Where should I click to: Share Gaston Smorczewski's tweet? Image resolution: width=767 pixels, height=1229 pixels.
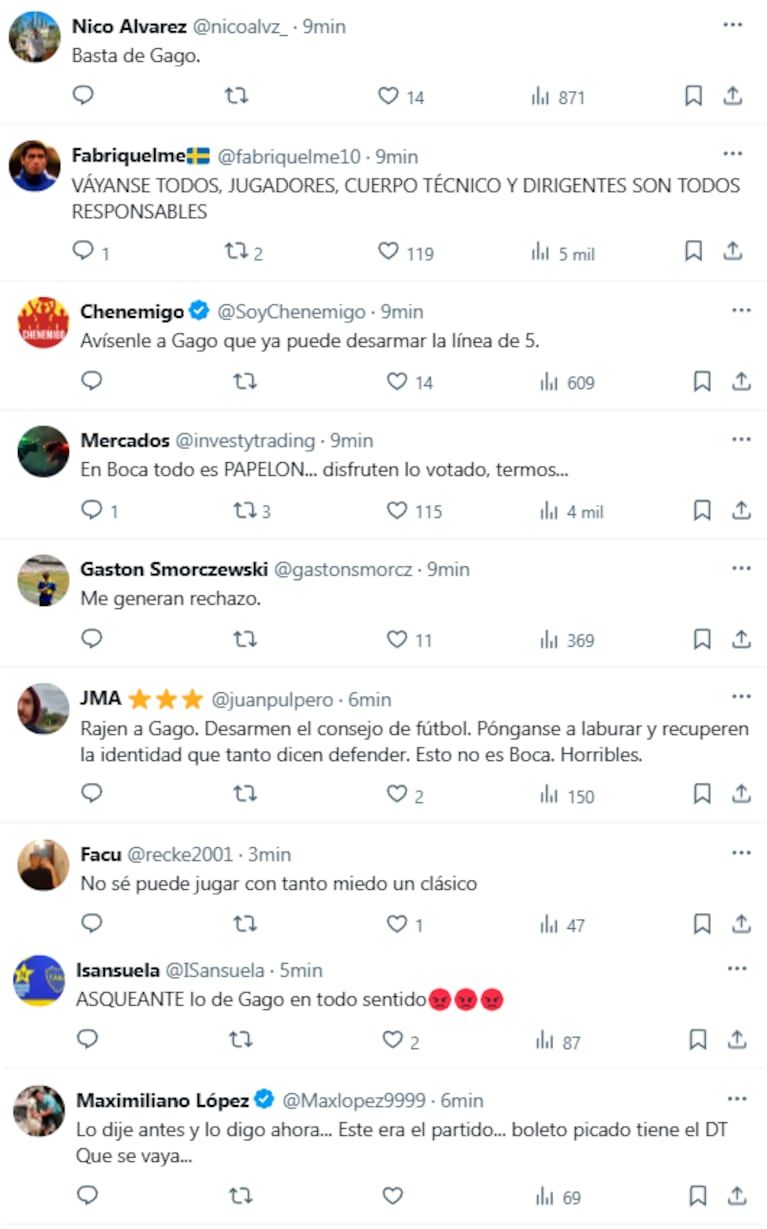pyautogui.click(x=741, y=639)
